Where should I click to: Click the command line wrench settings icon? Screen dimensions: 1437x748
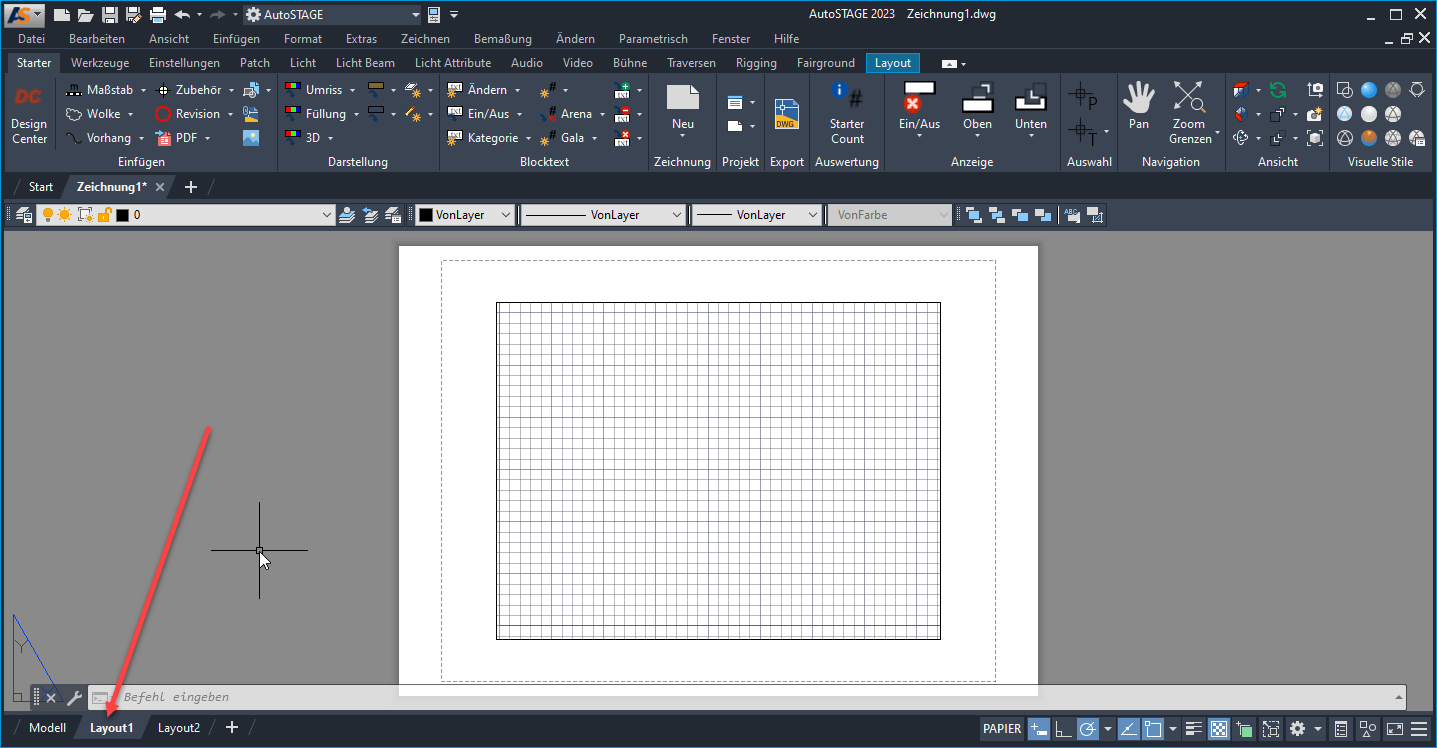(74, 697)
